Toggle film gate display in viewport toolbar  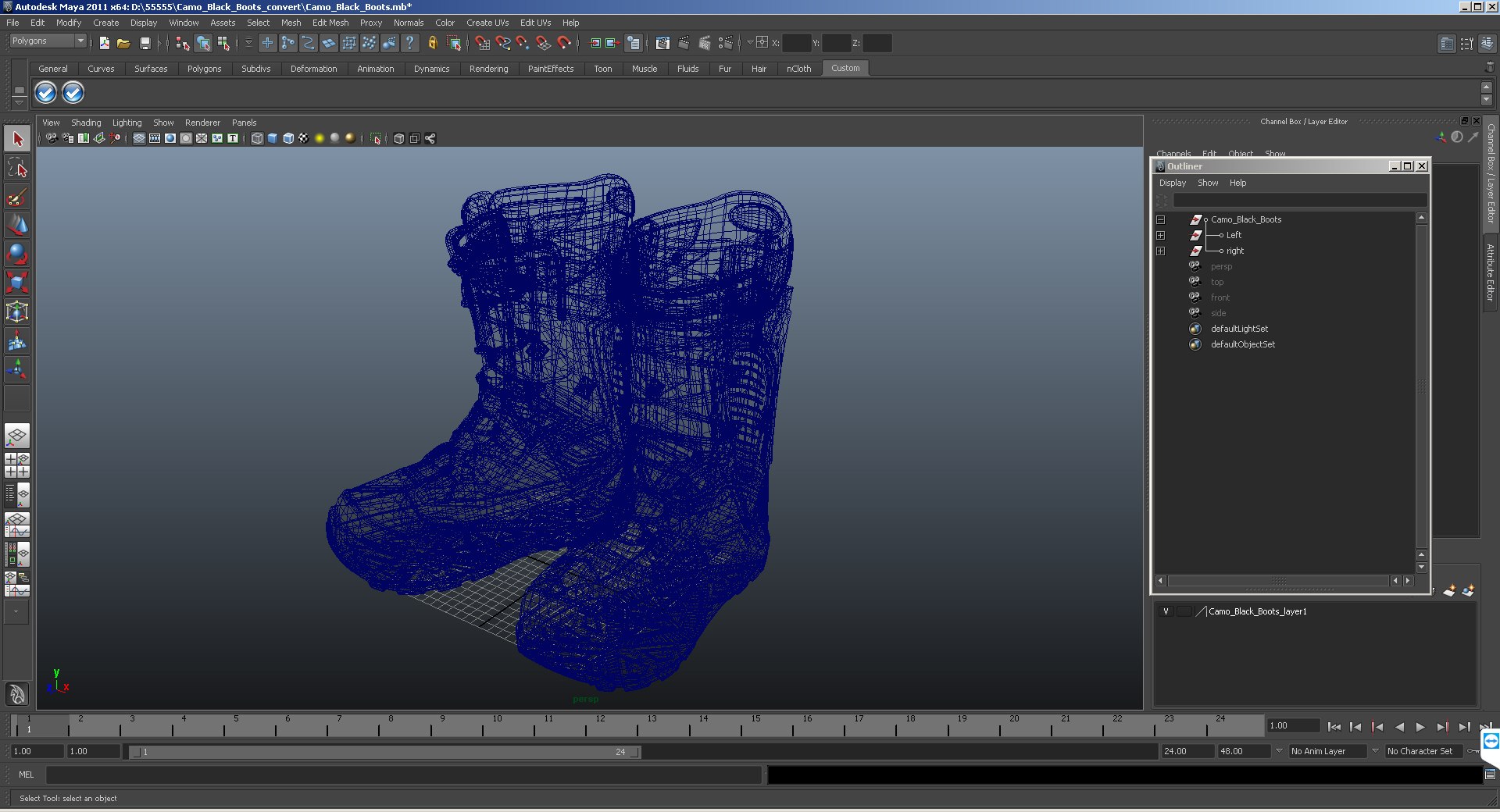tap(155, 138)
